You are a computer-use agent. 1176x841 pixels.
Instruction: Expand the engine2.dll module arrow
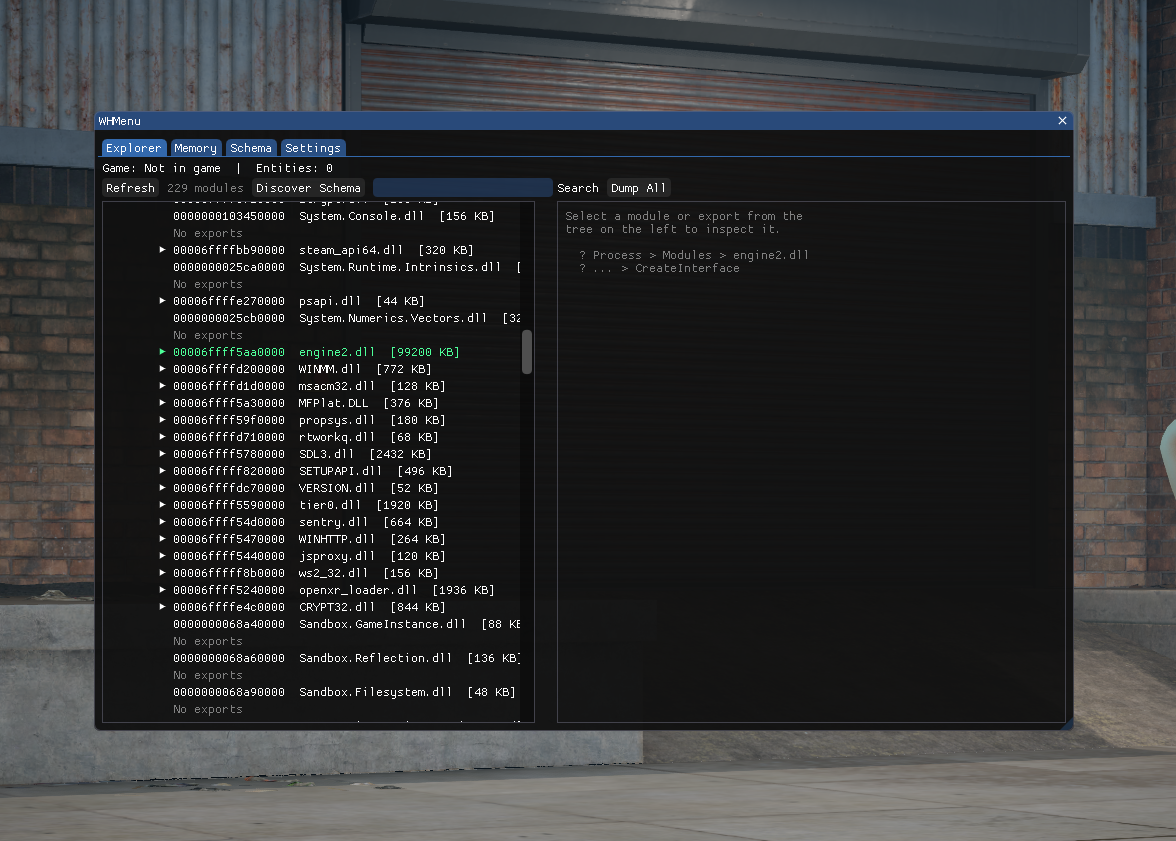pyautogui.click(x=163, y=352)
